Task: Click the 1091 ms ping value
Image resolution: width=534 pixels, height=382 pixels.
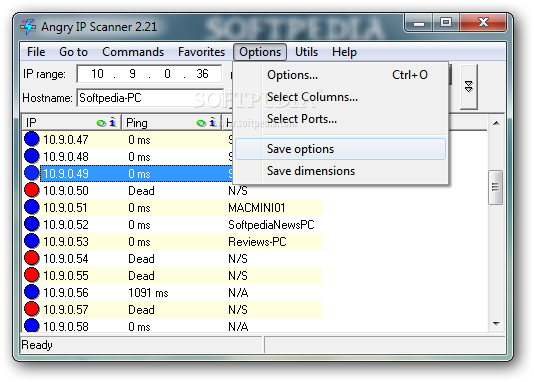Action: coord(148,293)
